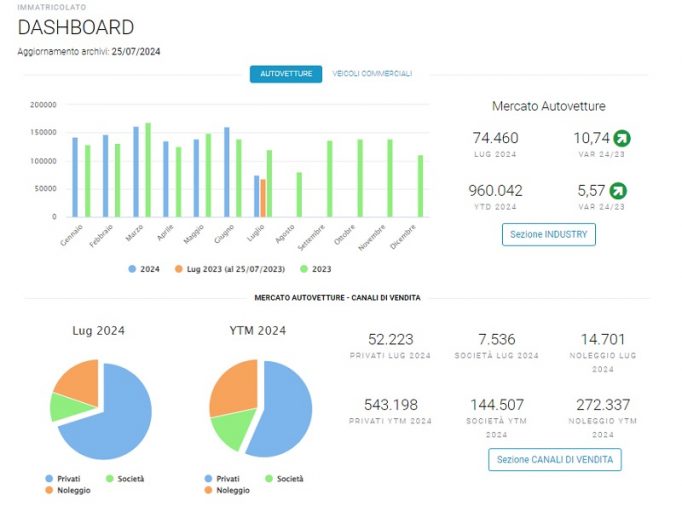
Task: Switch to VEICOLI COMMERCIALI tab
Action: (372, 74)
